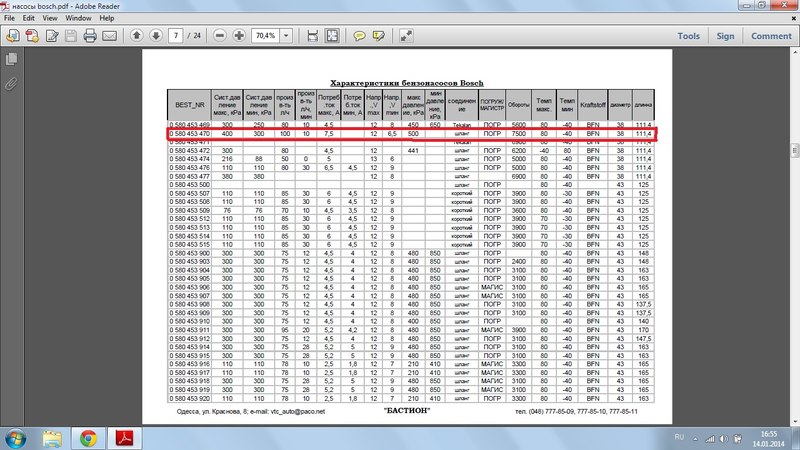800x450 pixels.
Task: Open the page thumbnails panel
Action: [11, 61]
